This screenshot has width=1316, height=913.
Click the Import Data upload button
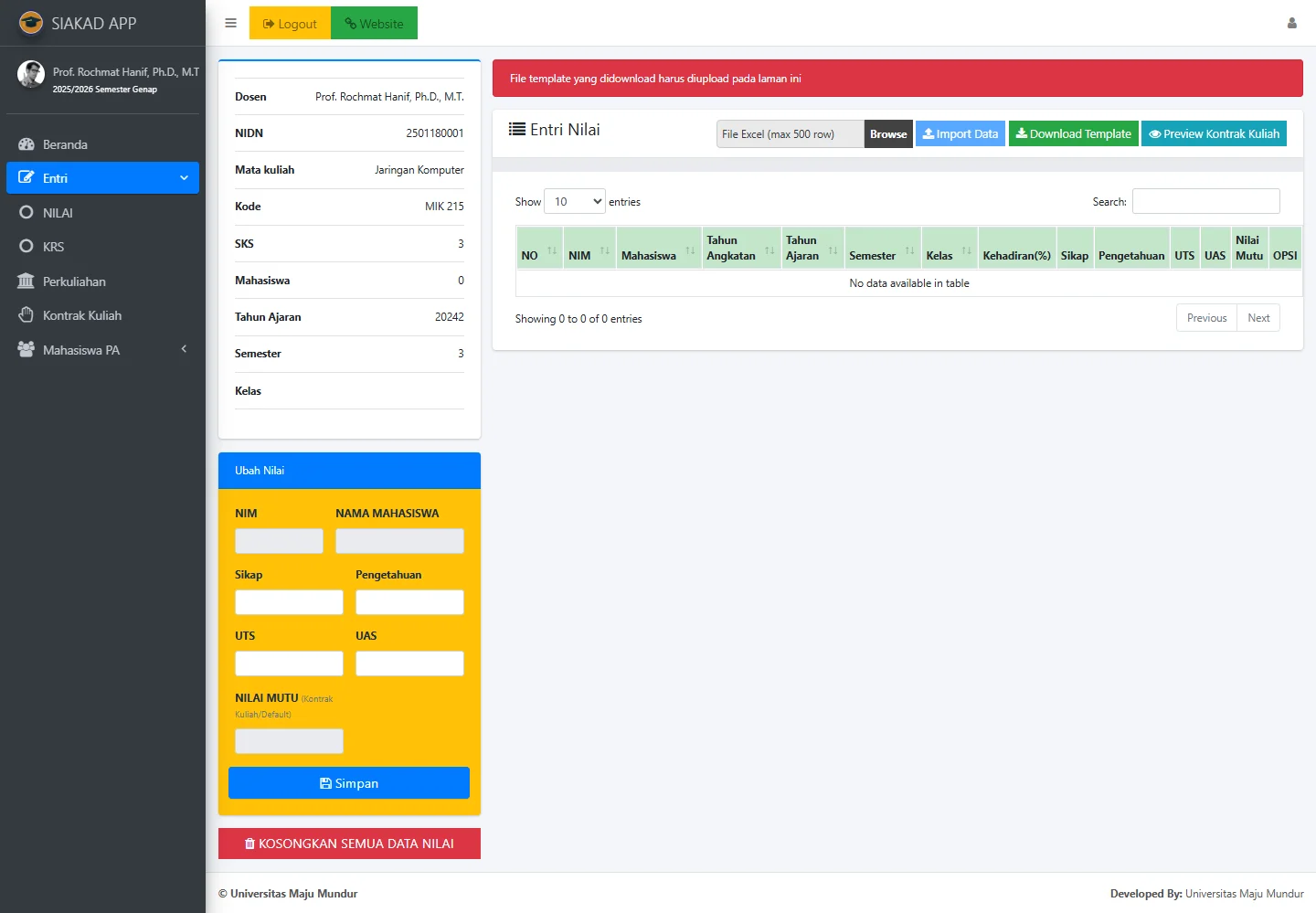point(960,134)
